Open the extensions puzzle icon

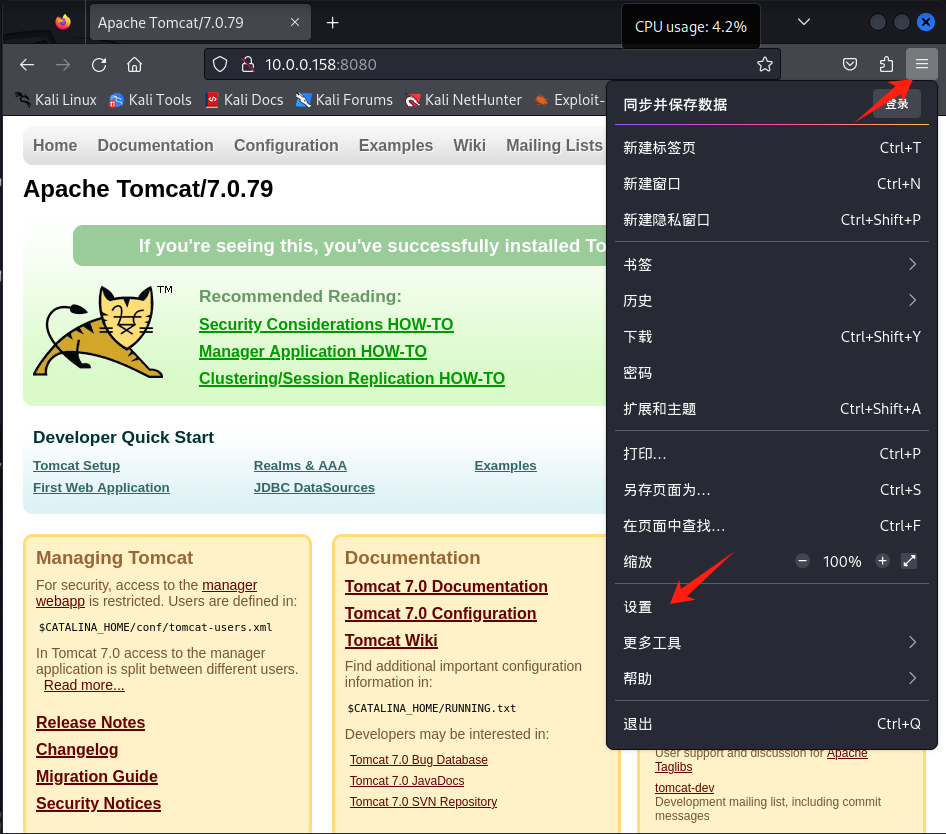[x=886, y=65]
